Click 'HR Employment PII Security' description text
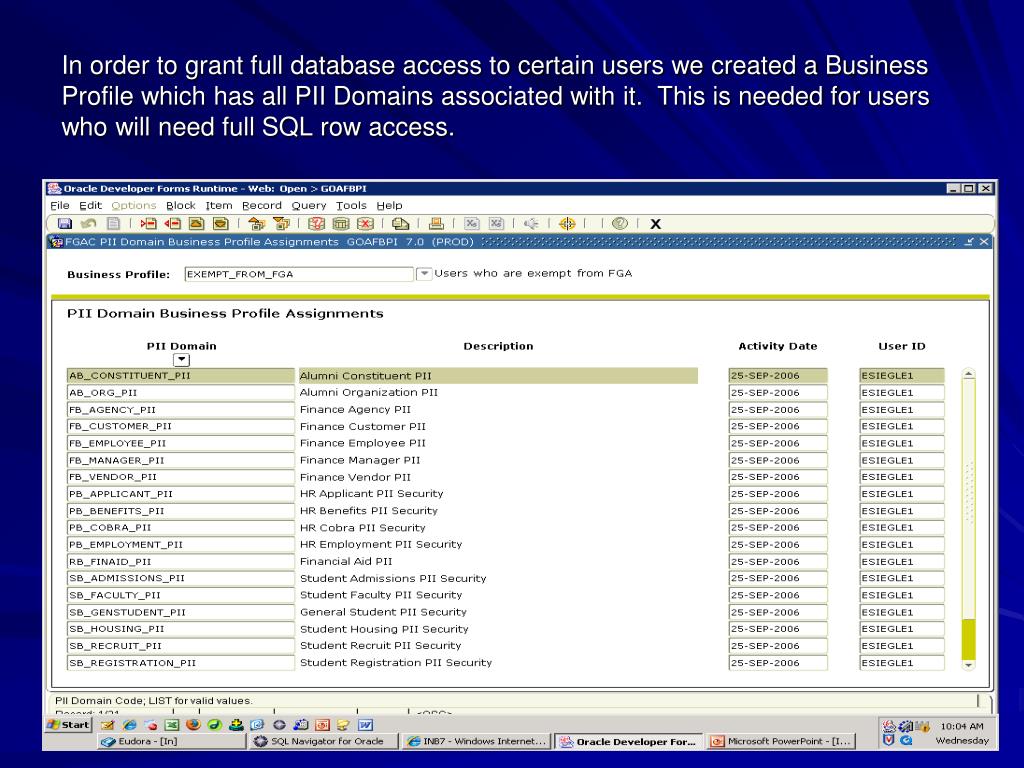This screenshot has height=768, width=1024. click(381, 544)
